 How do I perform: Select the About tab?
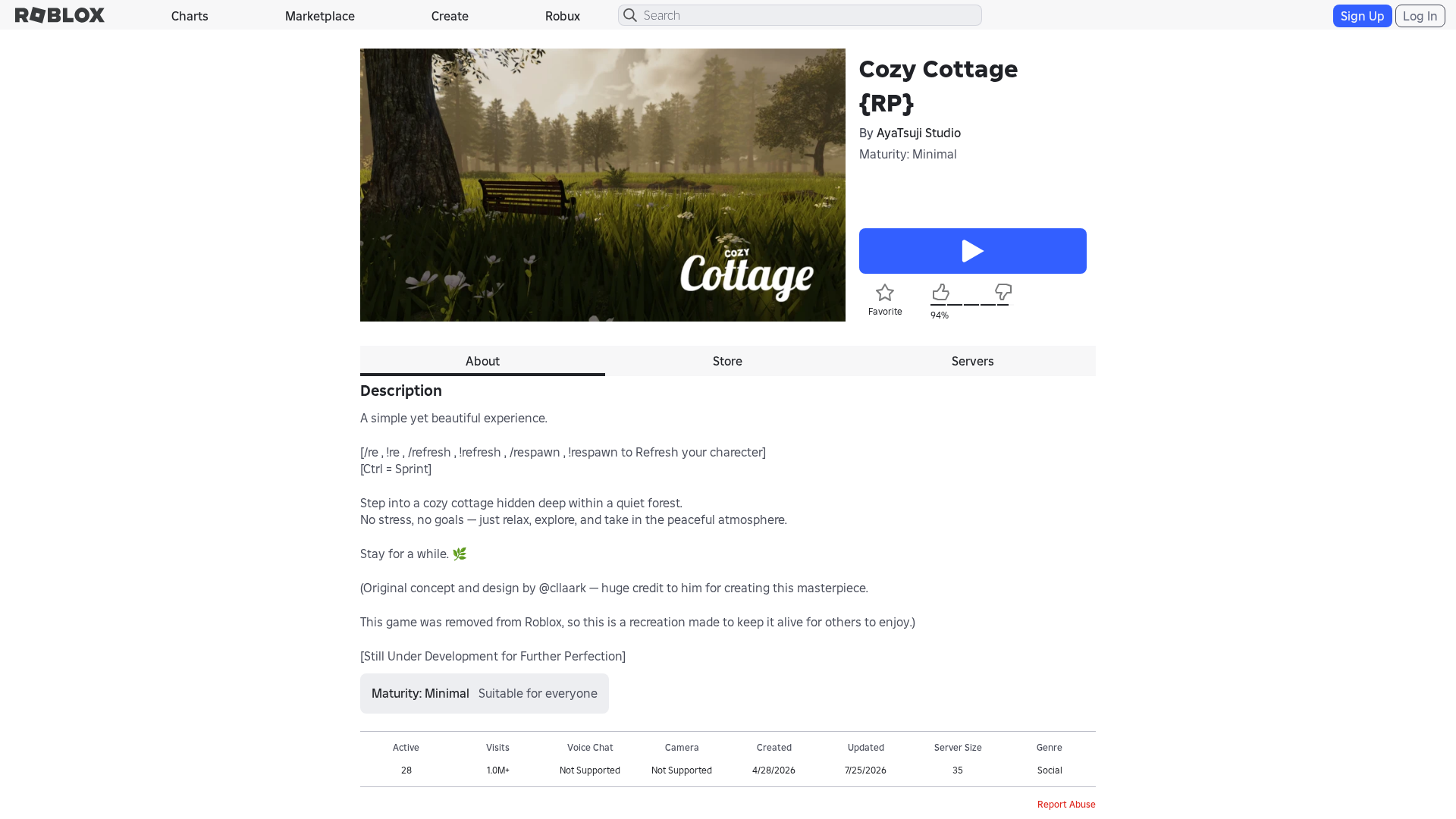tap(482, 361)
